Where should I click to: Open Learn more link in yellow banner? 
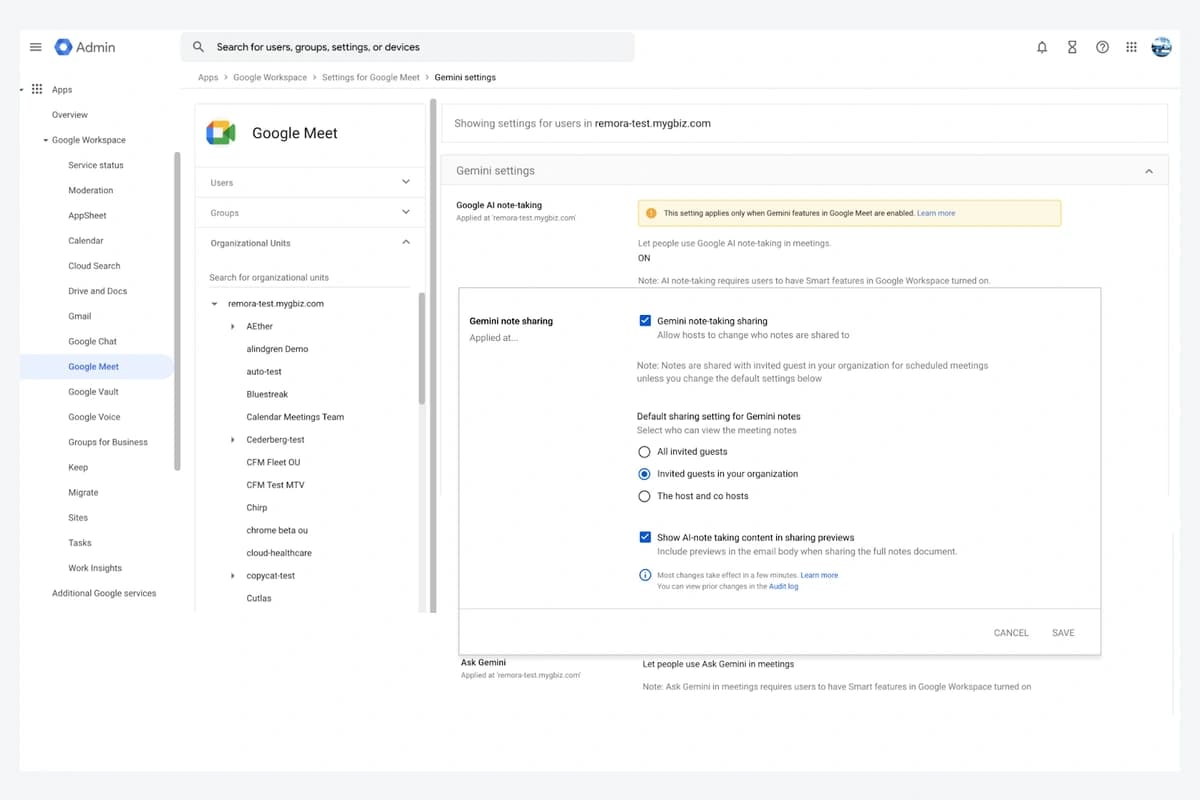pos(936,213)
